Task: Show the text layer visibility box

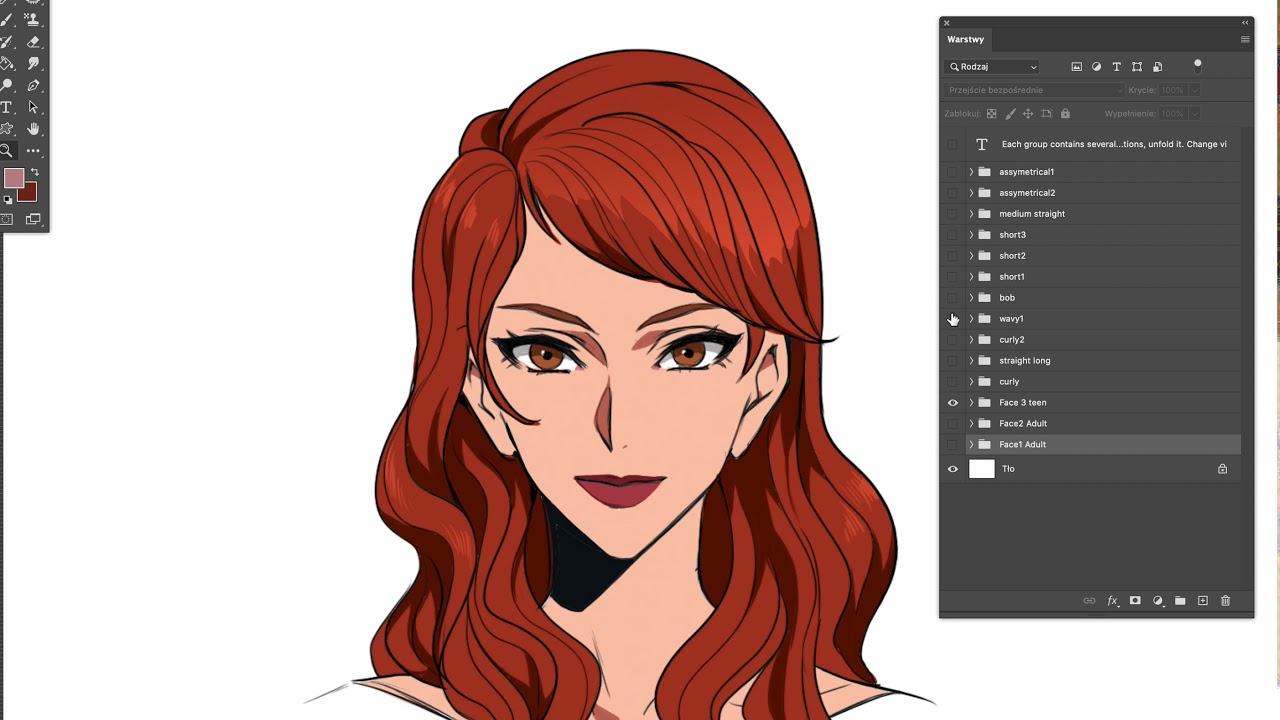Action: [x=952, y=144]
